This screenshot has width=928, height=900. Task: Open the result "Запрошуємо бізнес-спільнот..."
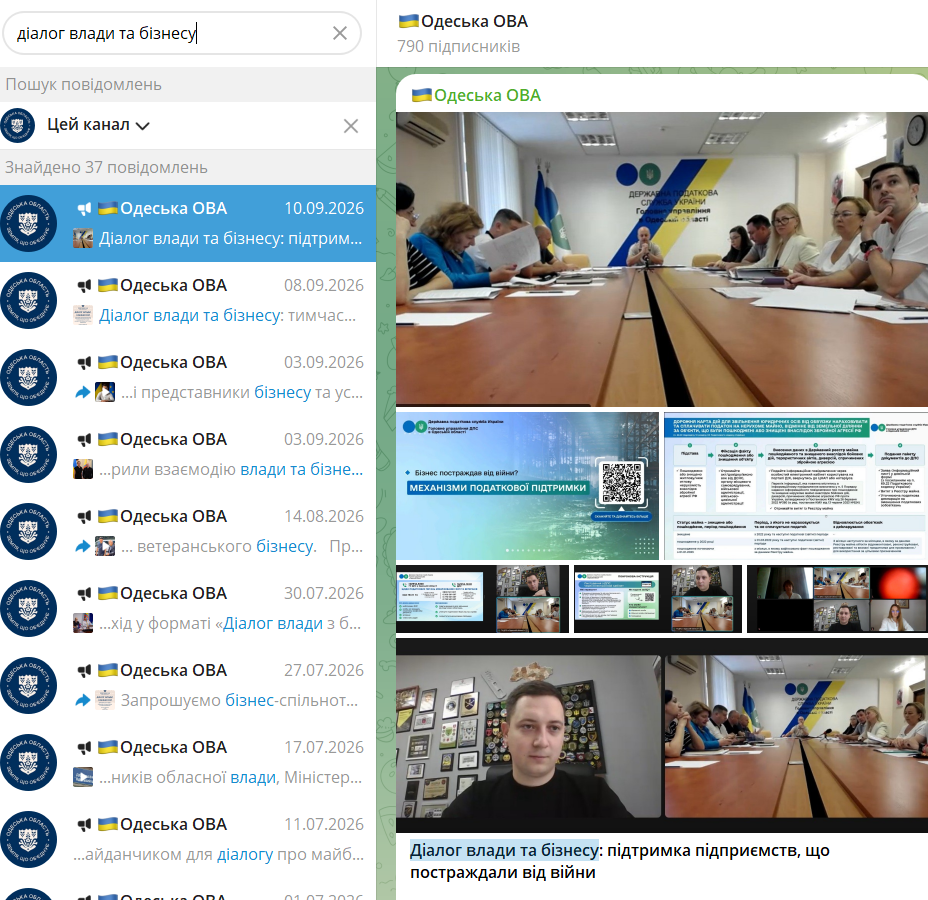tap(188, 685)
